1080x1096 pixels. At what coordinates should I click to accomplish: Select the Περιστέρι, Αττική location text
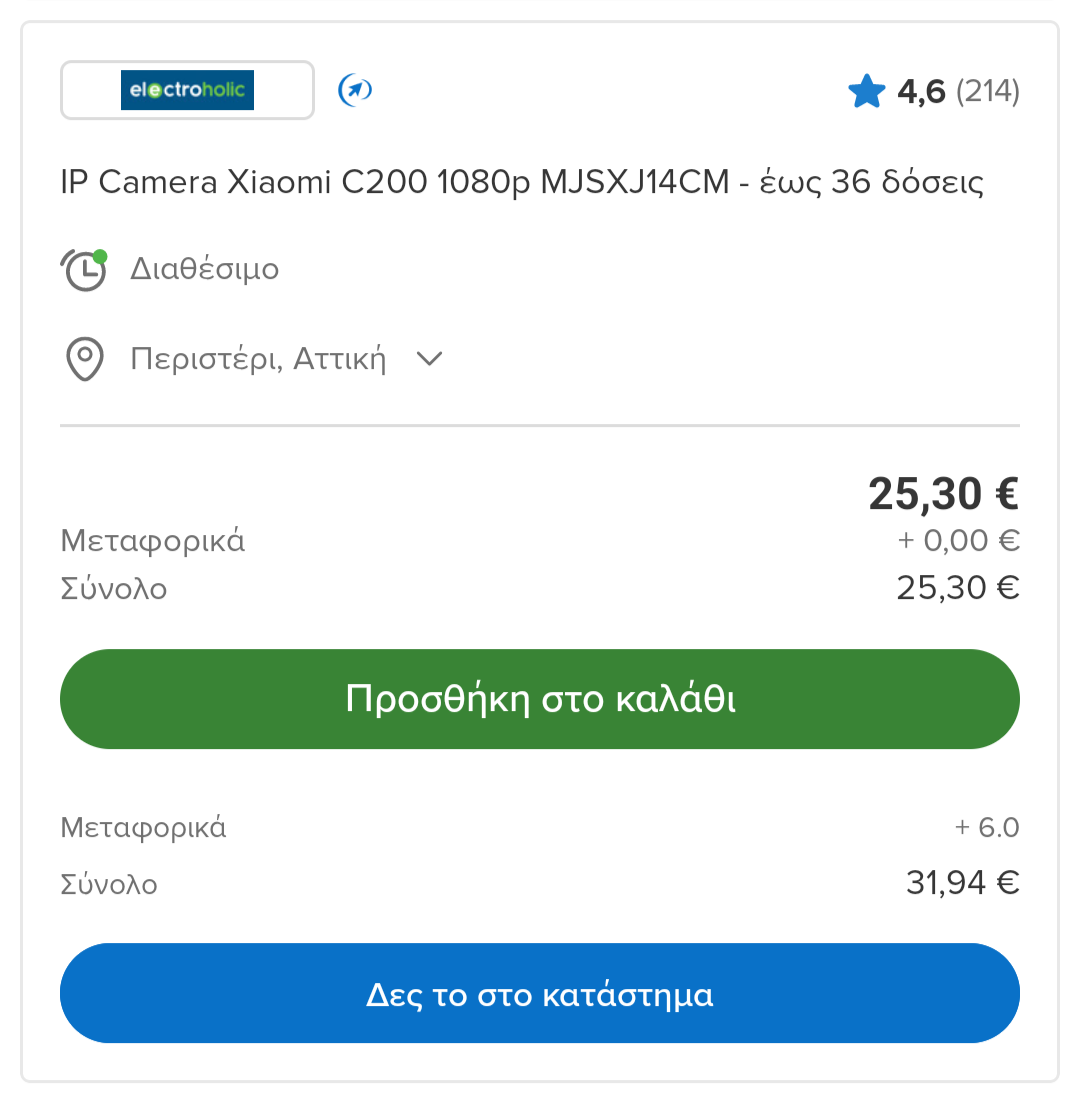[258, 359]
